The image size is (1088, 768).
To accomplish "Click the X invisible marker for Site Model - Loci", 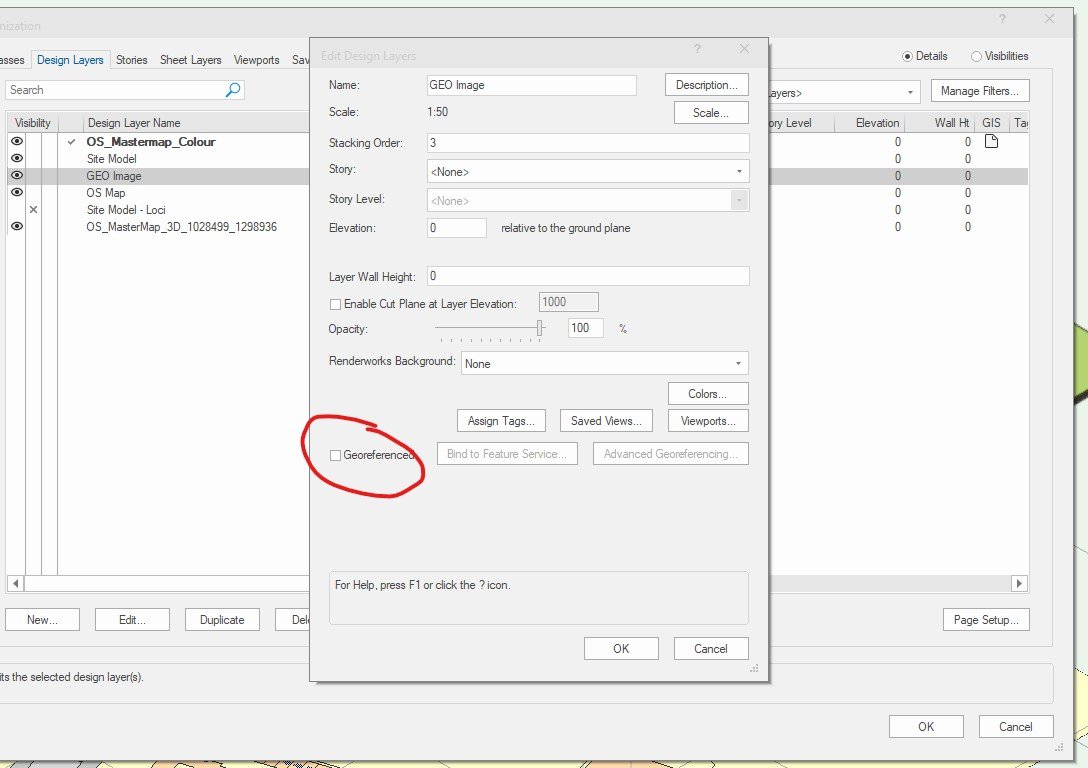I will [33, 210].
